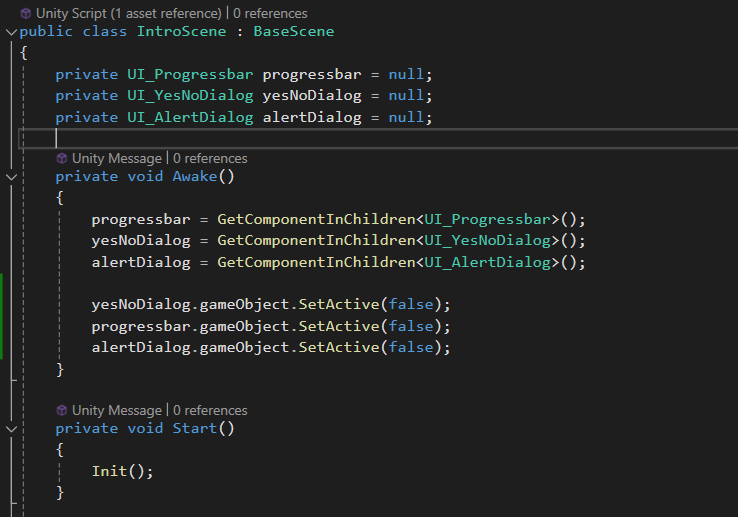Click the IntroScene class name
Viewport: 738px width, 517px height.
pyautogui.click(x=181, y=32)
